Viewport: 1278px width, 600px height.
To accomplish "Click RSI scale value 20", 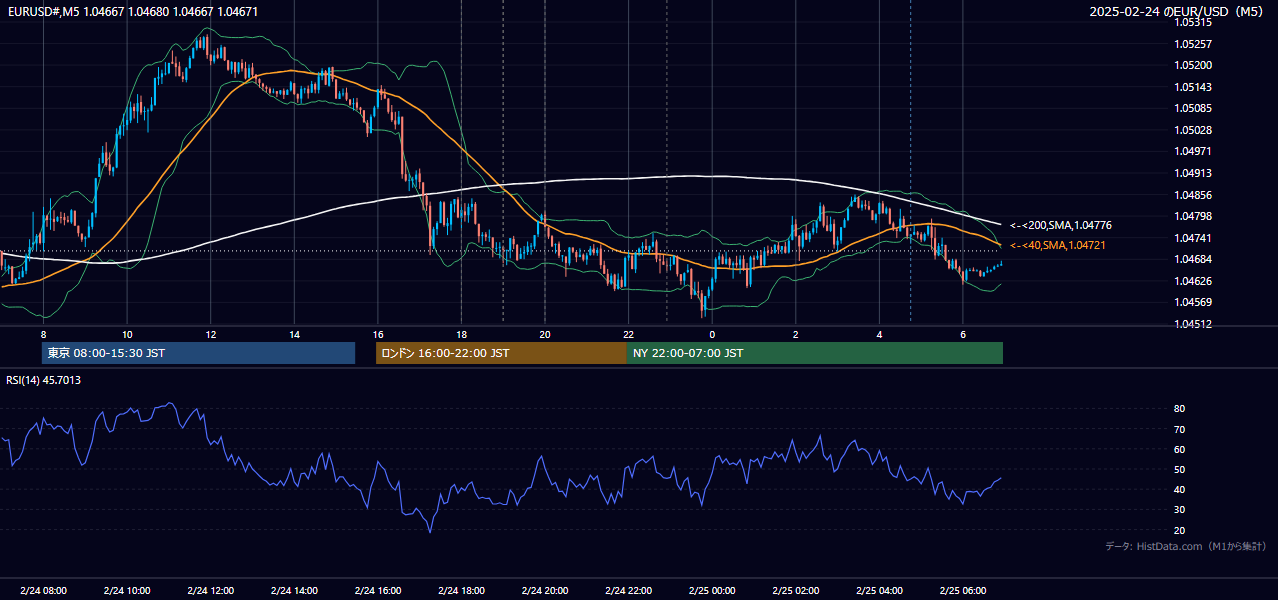I will coord(1179,531).
